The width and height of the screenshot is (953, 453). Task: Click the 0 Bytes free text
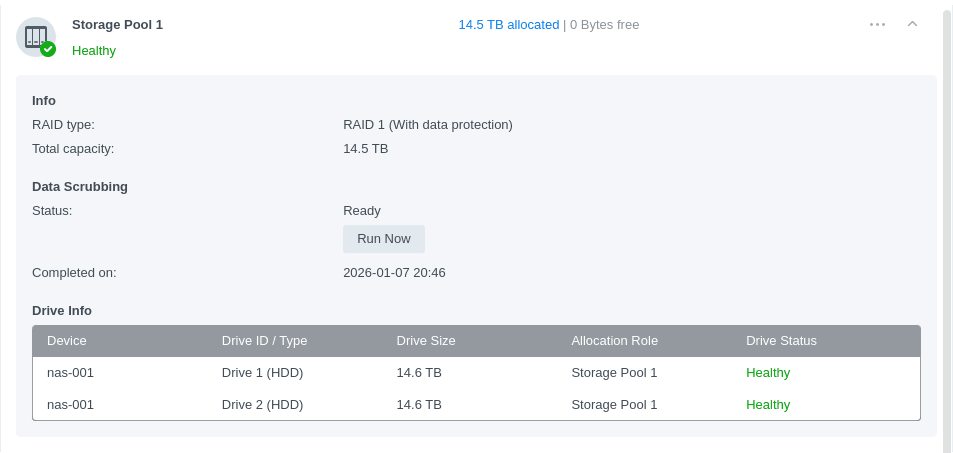tap(604, 25)
